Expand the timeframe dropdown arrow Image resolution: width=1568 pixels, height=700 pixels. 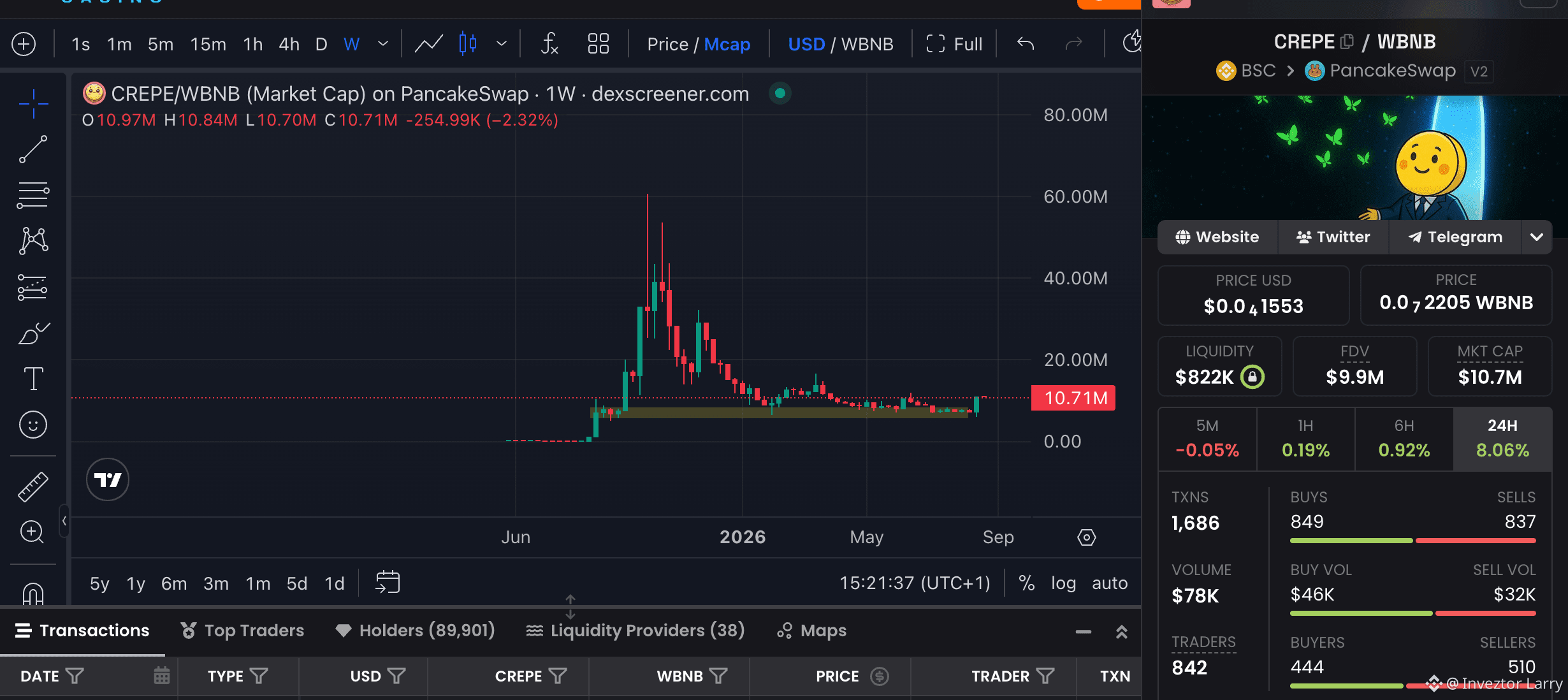click(x=383, y=43)
